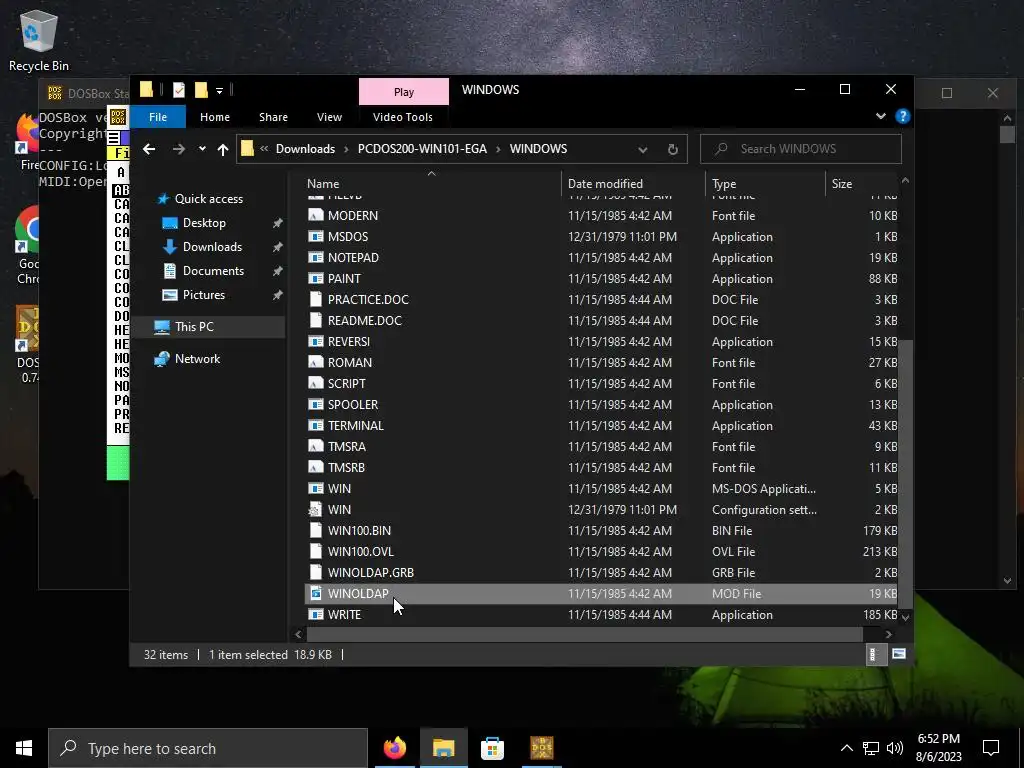The height and width of the screenshot is (768, 1024).
Task: Open the Share ribbon tab
Action: click(x=273, y=117)
